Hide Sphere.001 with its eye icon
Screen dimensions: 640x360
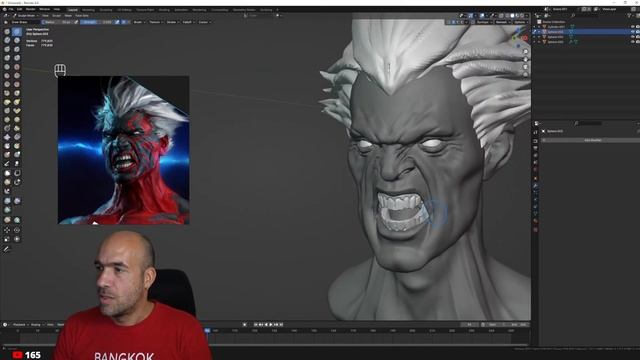pyautogui.click(x=632, y=42)
